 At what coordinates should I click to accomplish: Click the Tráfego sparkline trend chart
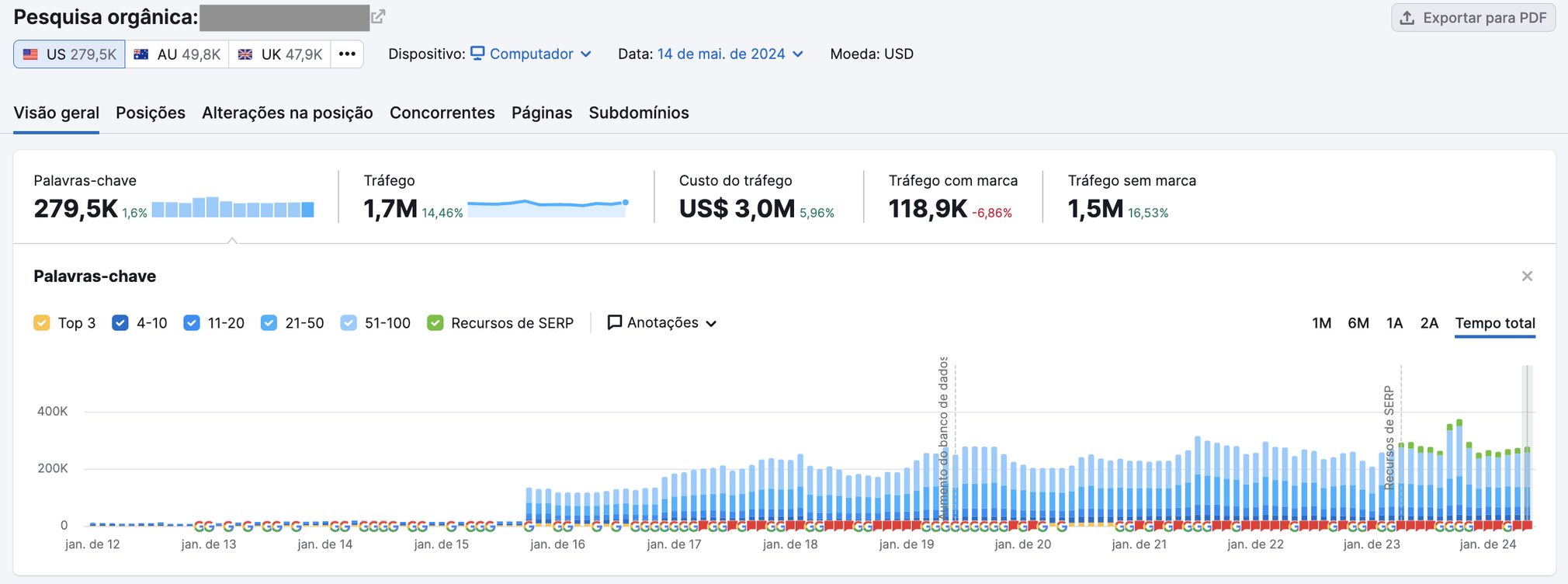pyautogui.click(x=547, y=207)
